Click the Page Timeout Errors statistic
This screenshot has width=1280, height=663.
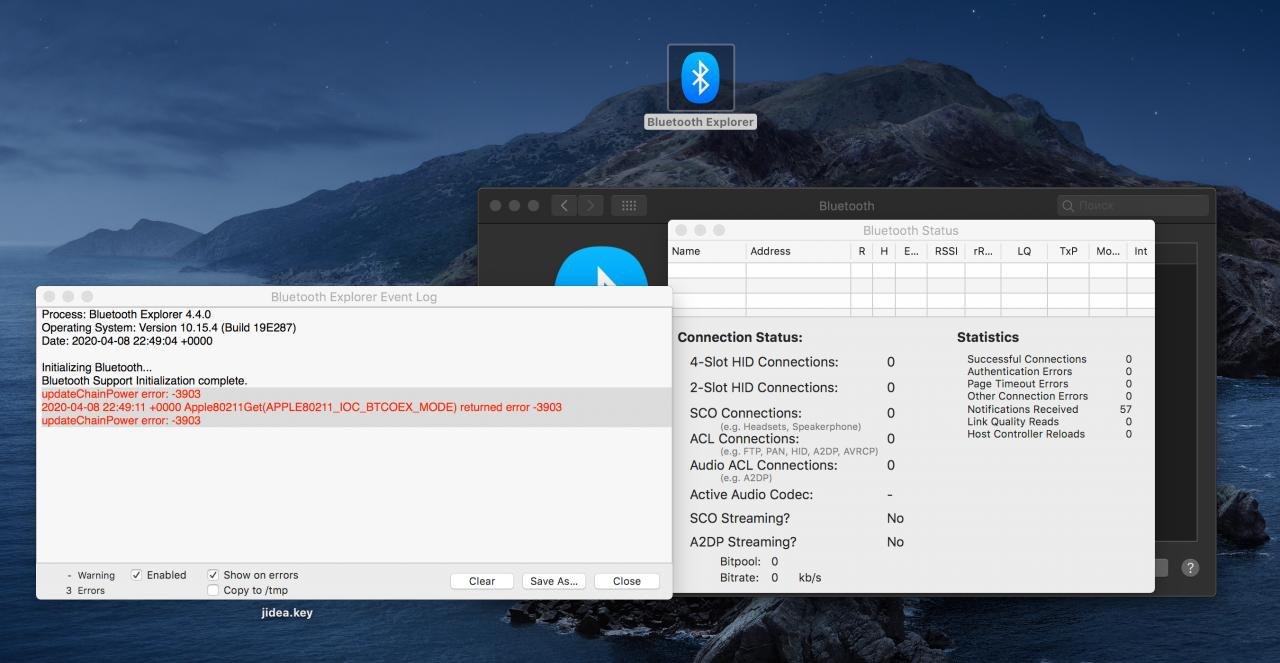pos(1018,384)
